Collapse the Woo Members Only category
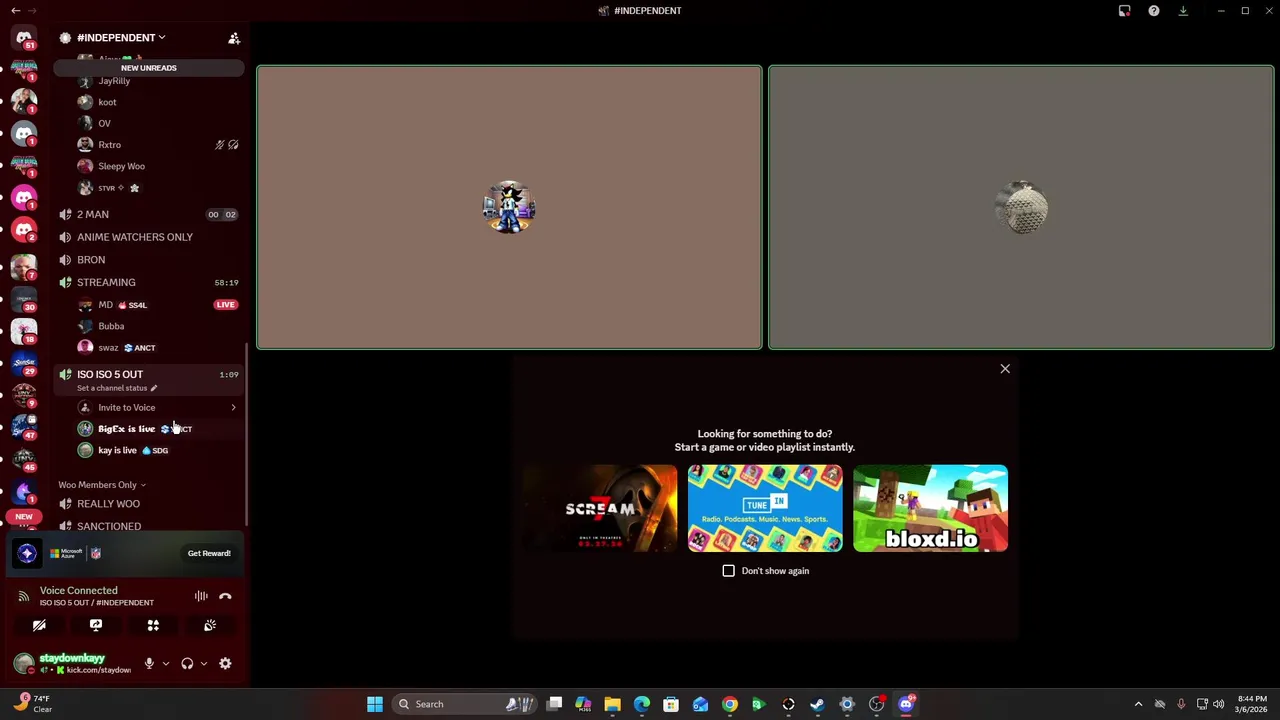1280x720 pixels. point(101,485)
